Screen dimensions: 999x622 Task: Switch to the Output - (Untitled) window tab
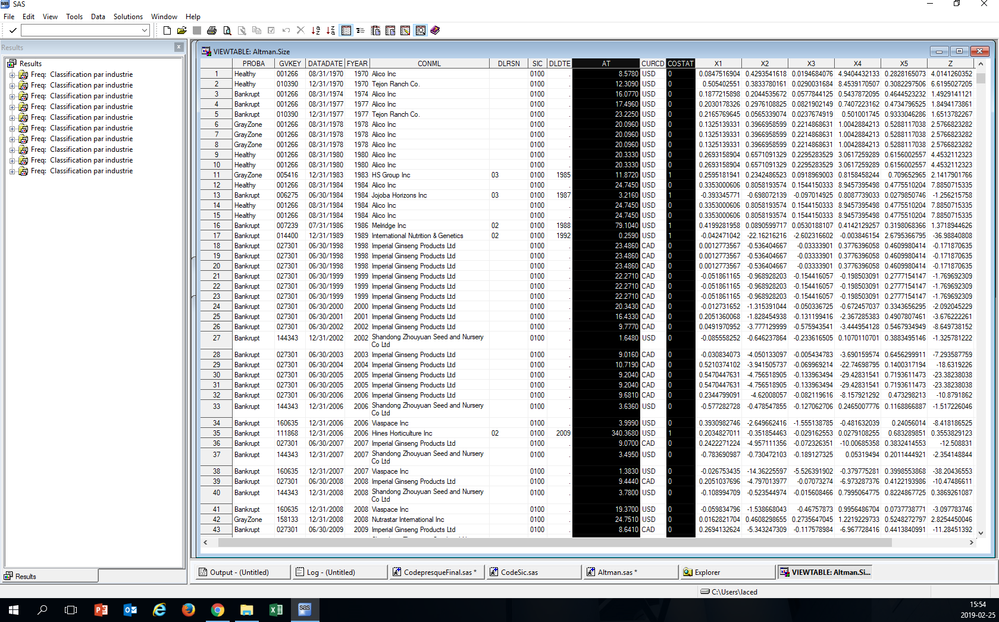242,572
